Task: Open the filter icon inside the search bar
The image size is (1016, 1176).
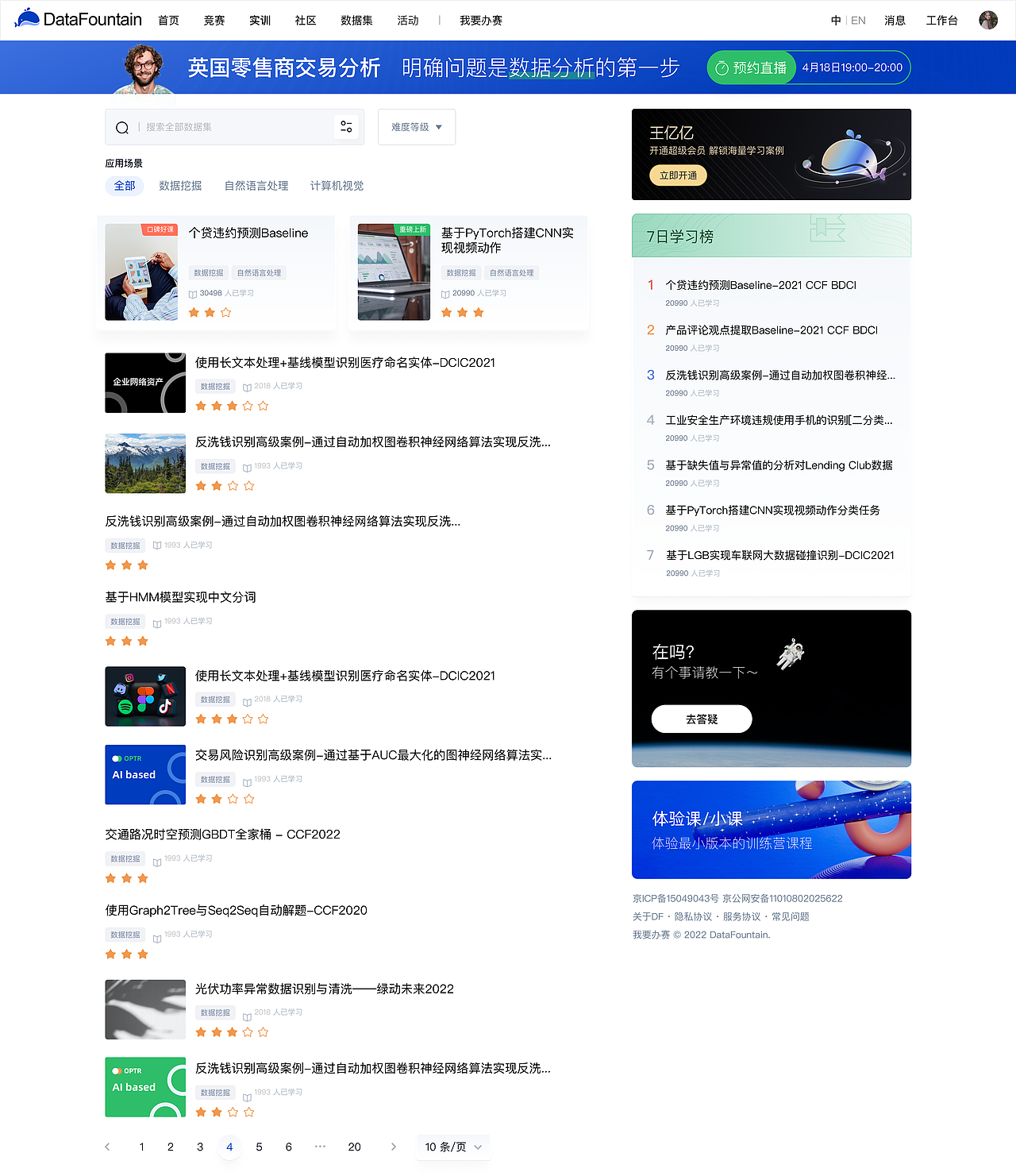Action: (x=346, y=126)
